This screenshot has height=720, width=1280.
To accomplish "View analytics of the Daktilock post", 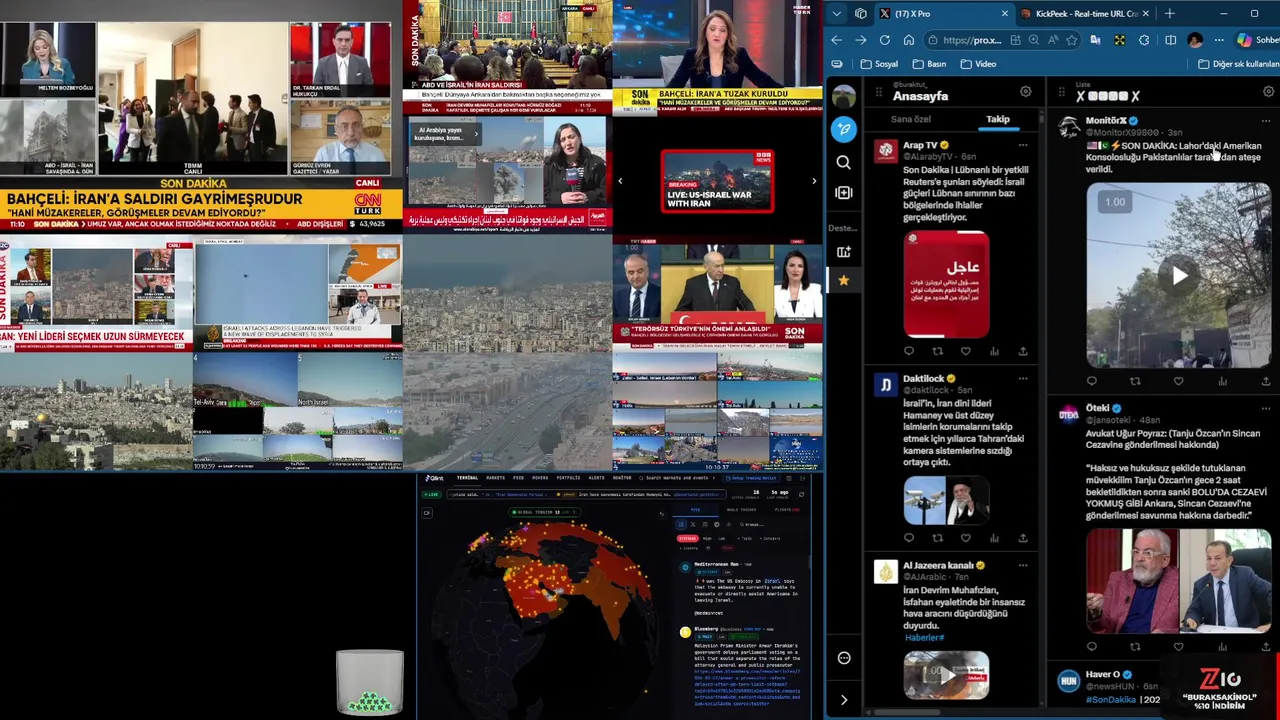I will (994, 538).
